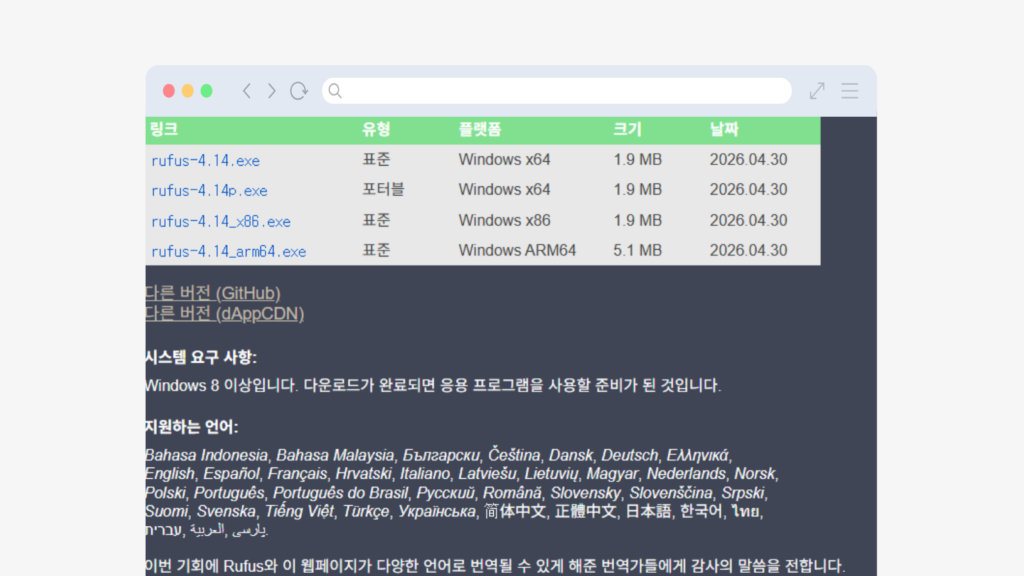Download rufus-4.14_arm64.exe
Screen dimensions: 1024x576
point(229,251)
